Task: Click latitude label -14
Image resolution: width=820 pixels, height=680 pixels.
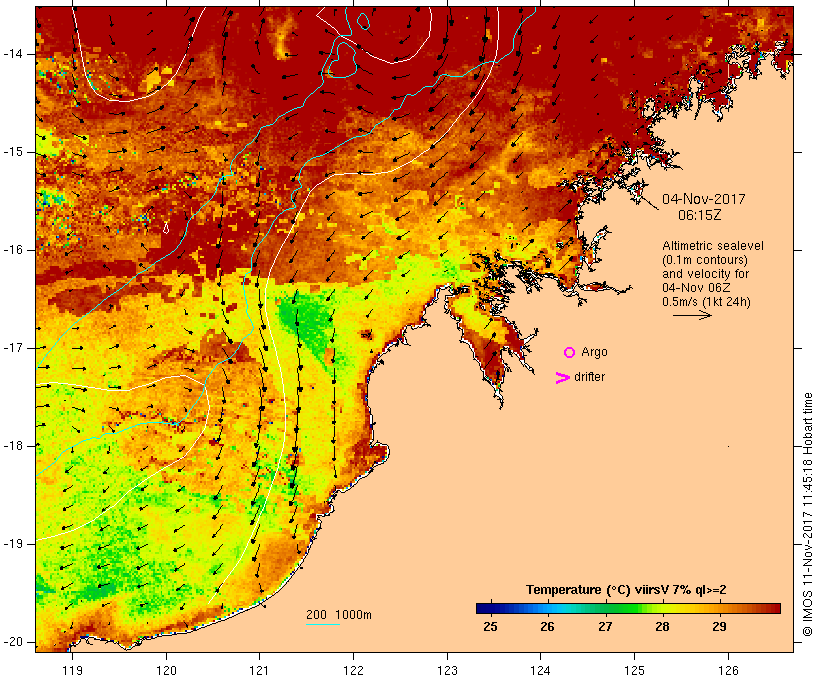Action: (12, 54)
